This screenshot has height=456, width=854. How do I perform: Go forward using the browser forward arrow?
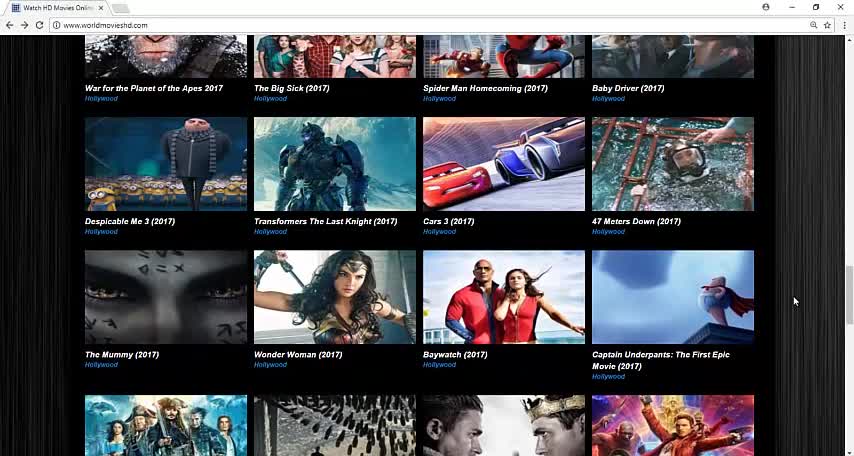pyautogui.click(x=25, y=25)
